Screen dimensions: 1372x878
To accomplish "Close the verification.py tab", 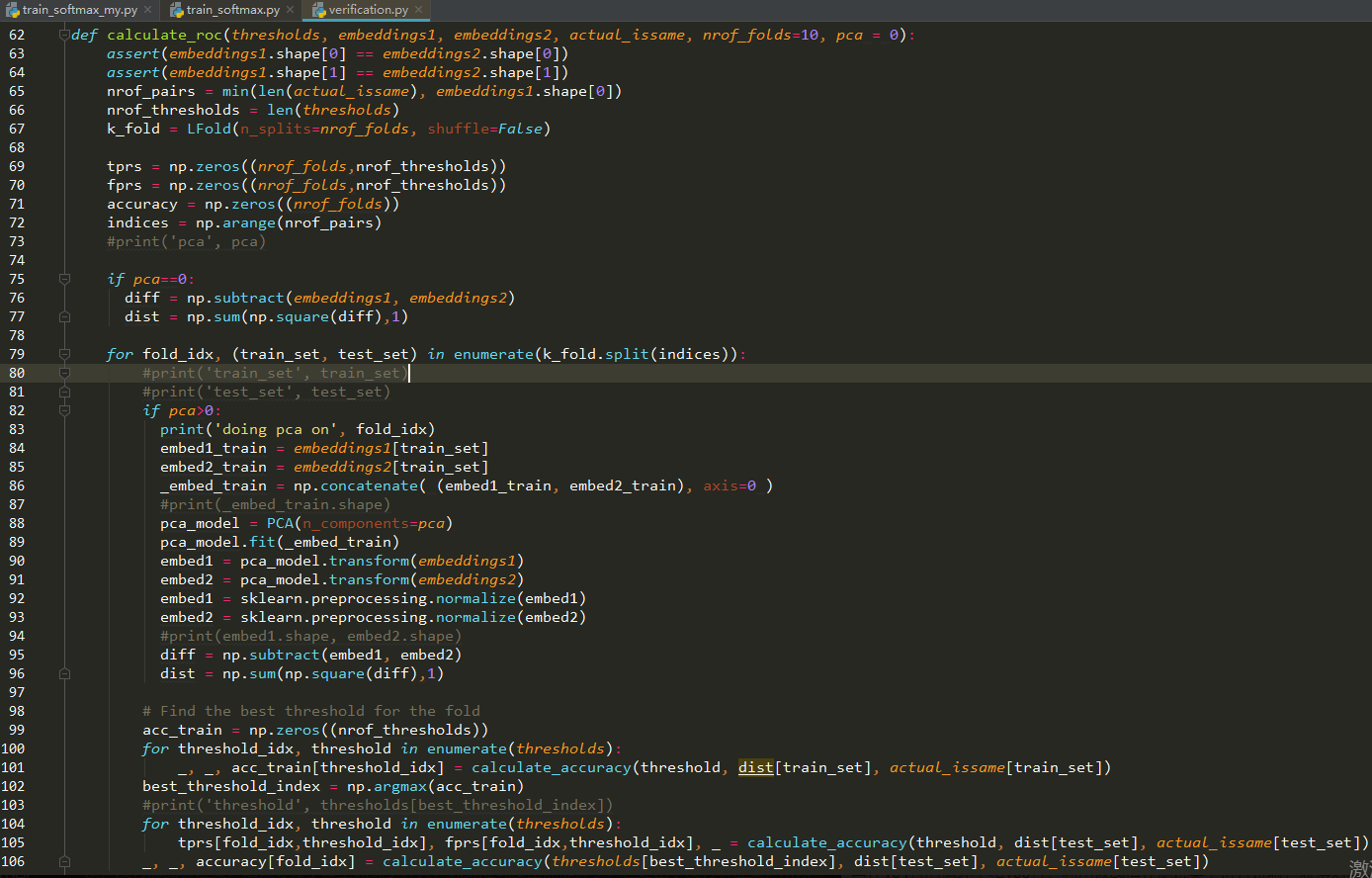I will (418, 10).
